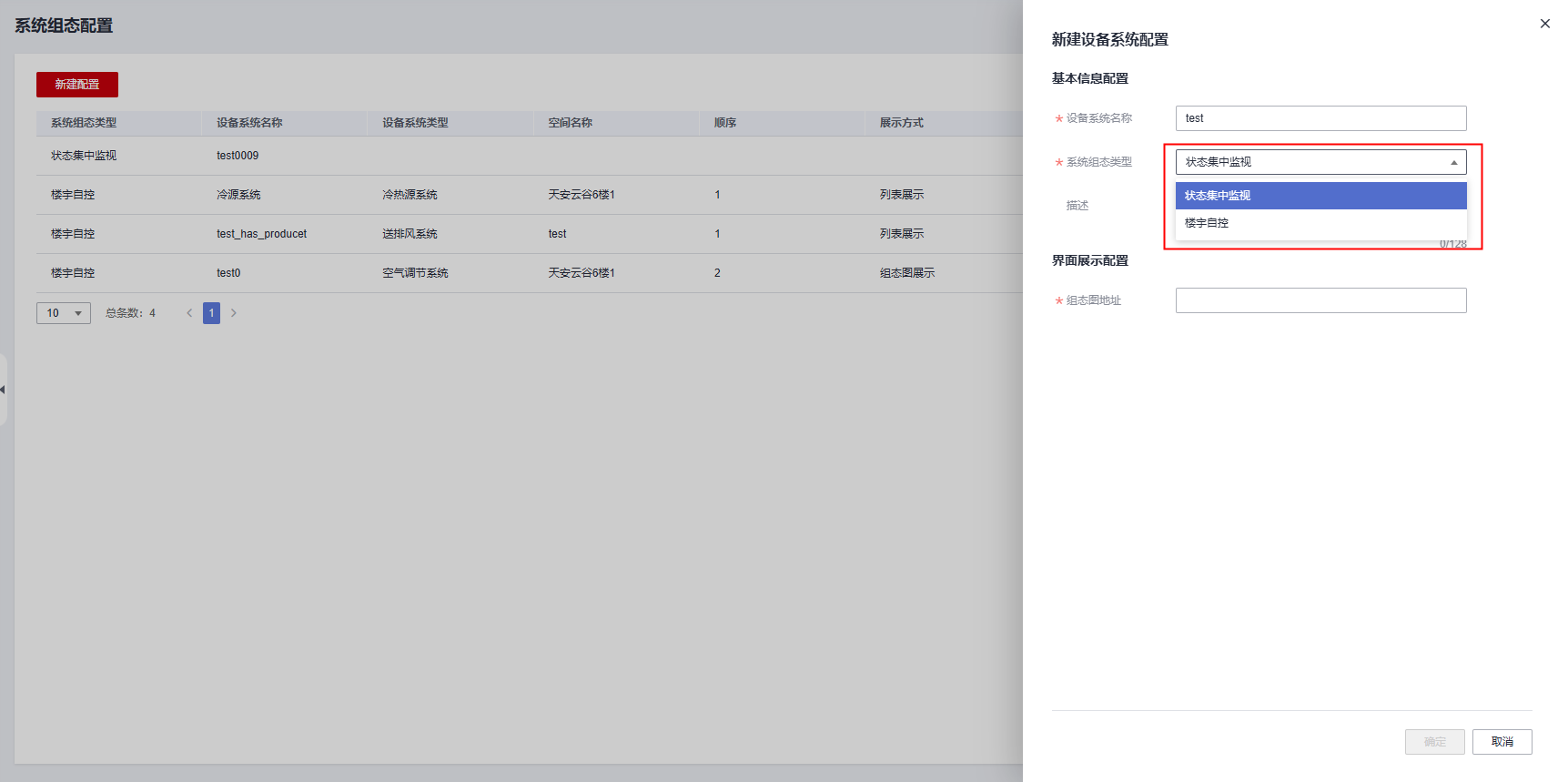Screen dimensions: 1568x782
Task: Click 状态集中监视 in the table's first row
Action: 84,156
